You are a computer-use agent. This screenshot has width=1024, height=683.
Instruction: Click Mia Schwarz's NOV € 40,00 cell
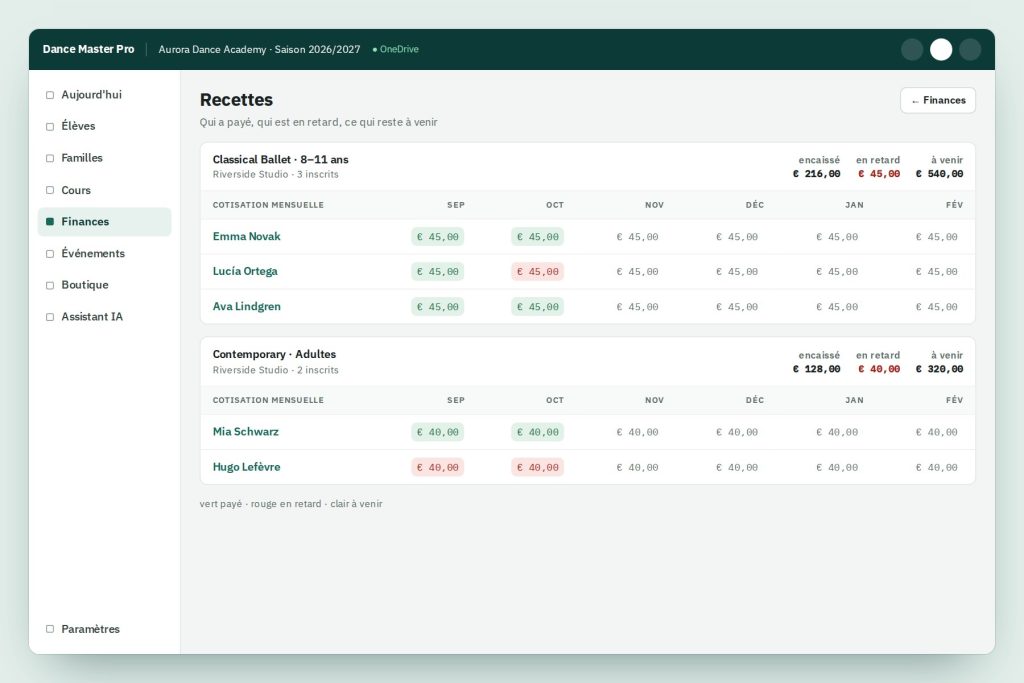click(x=637, y=432)
